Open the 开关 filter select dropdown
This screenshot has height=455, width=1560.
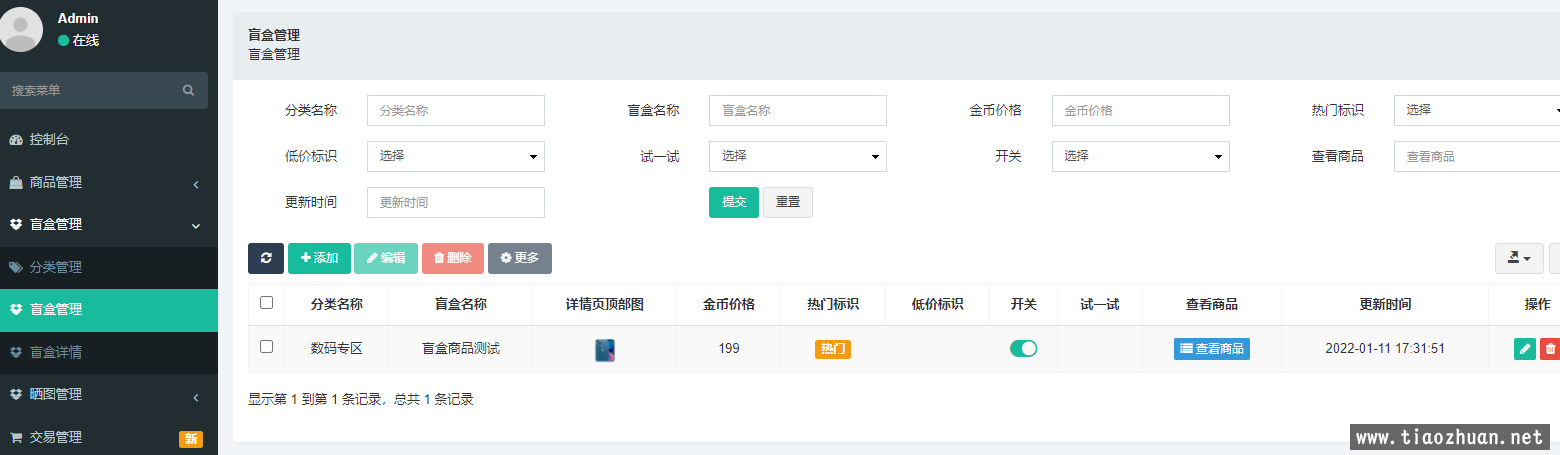tap(1140, 156)
